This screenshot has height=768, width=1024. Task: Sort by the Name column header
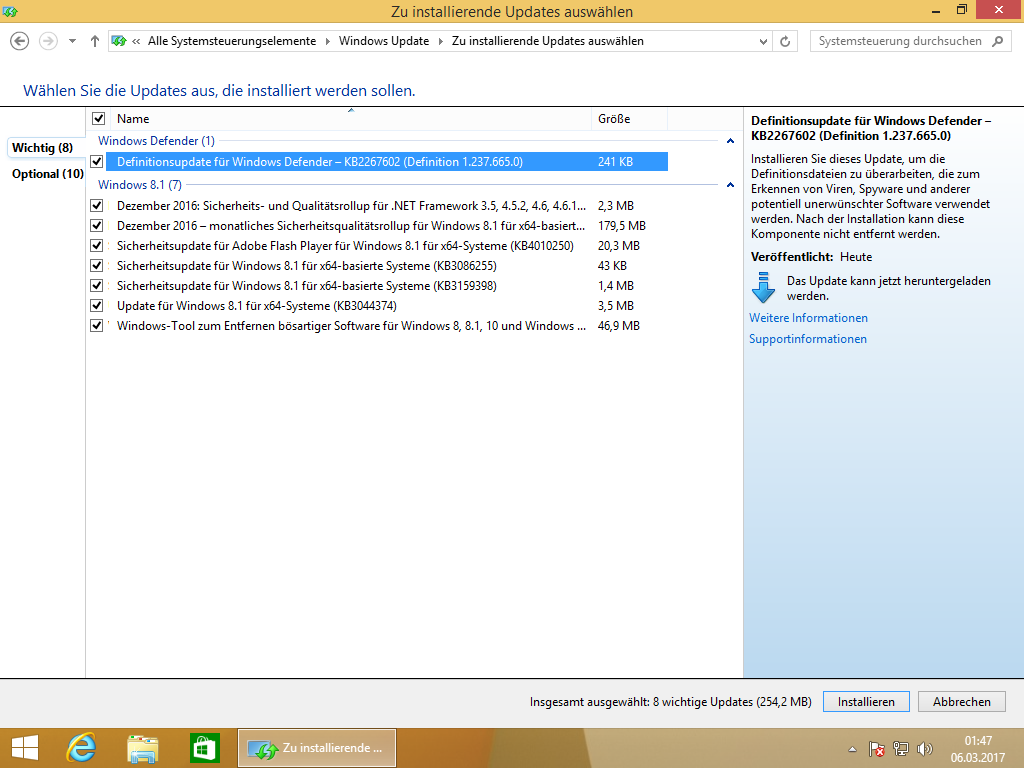tap(350, 119)
